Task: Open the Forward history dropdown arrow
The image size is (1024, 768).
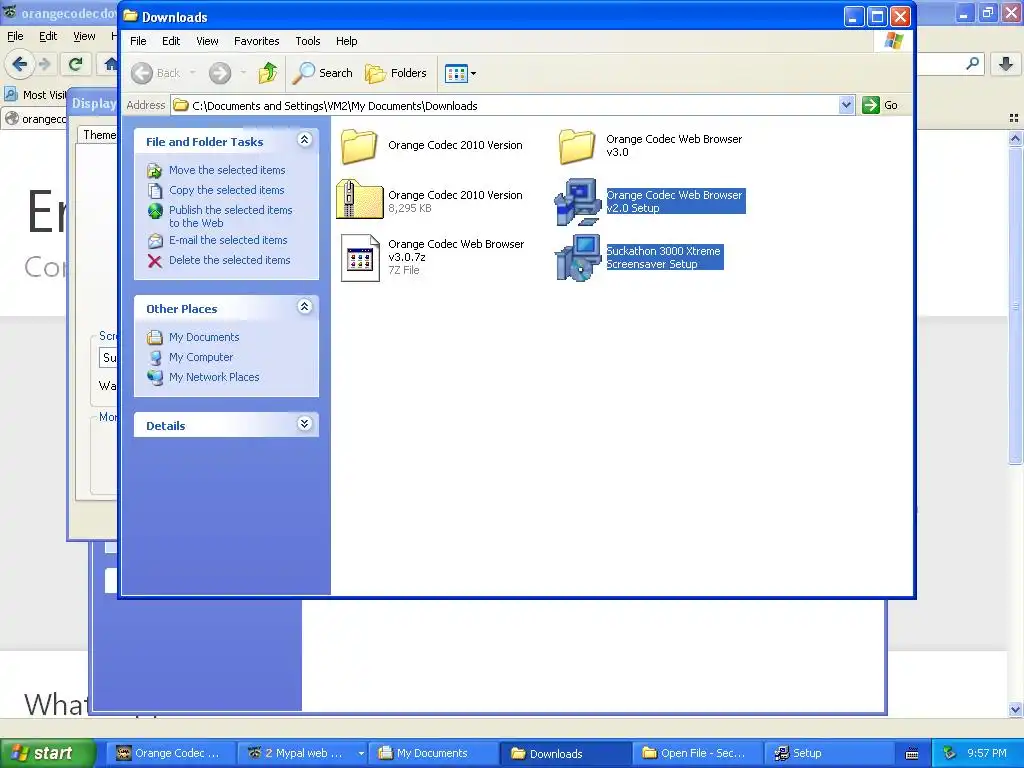Action: click(x=243, y=73)
